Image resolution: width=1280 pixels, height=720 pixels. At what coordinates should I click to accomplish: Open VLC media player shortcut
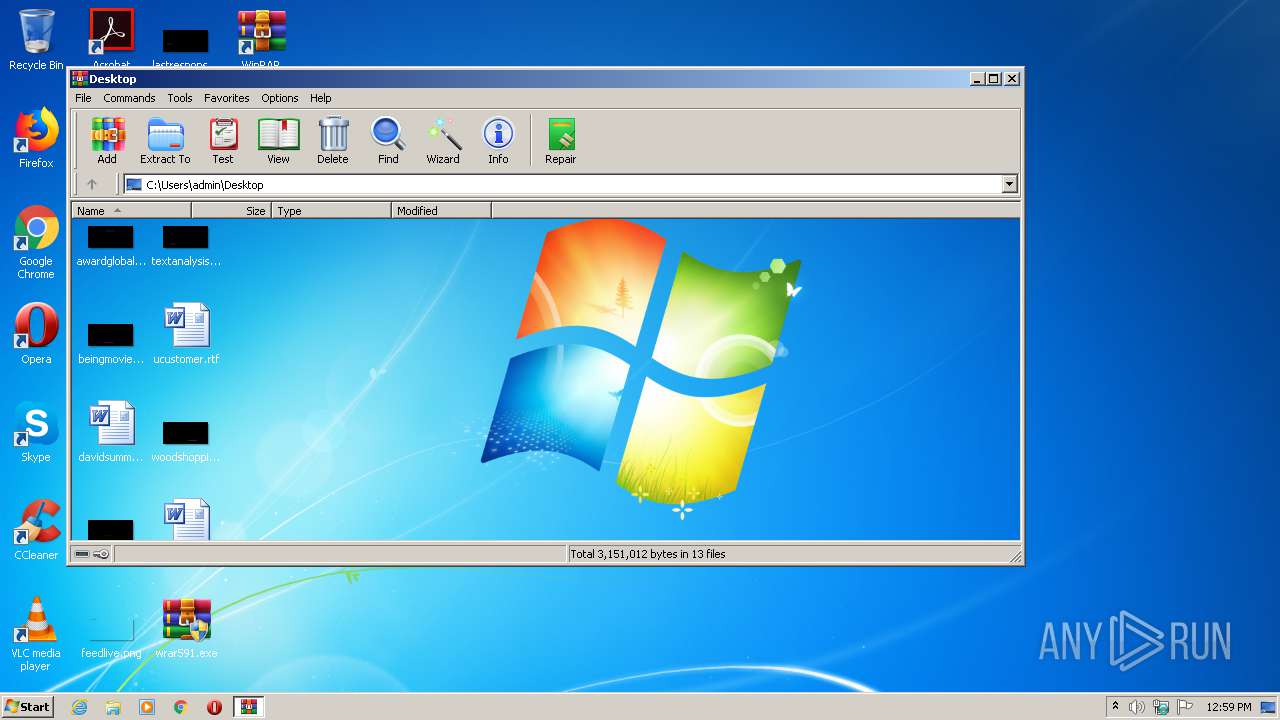[x=36, y=634]
